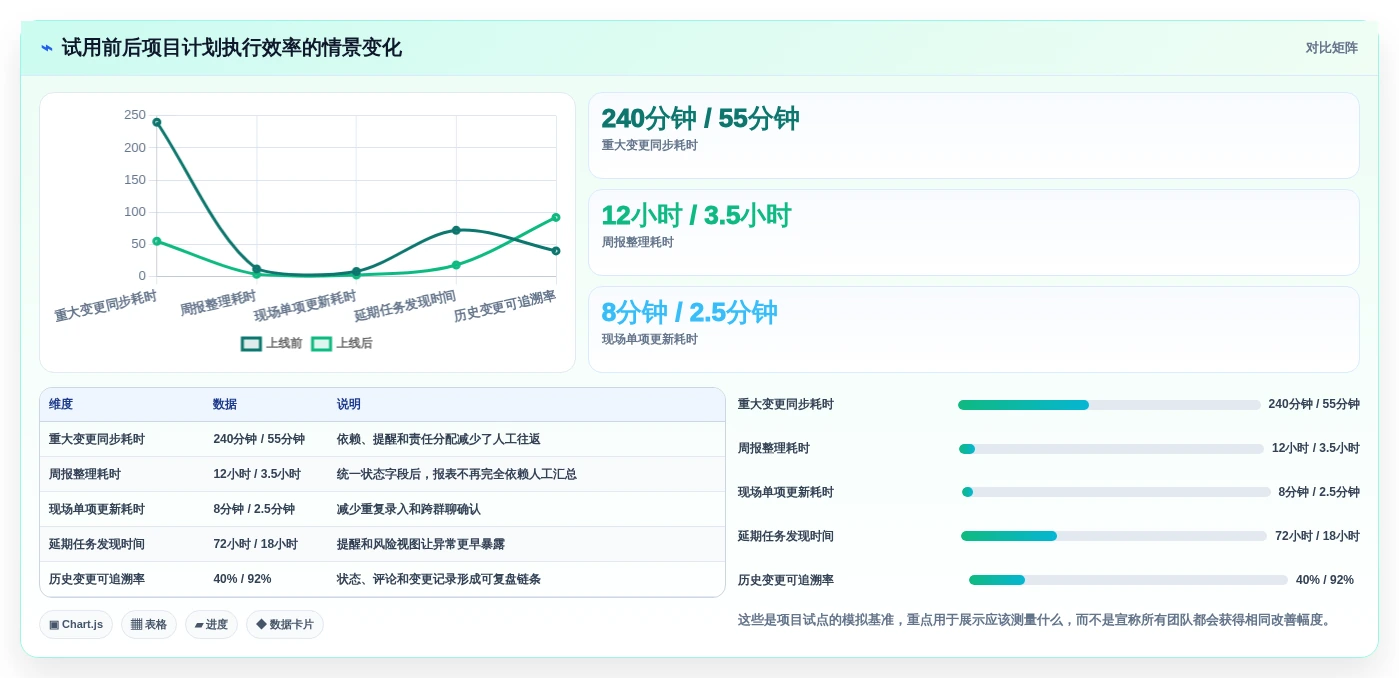
Task: Click description 提醒和风险视图让异常更早暴露
Action: tap(421, 544)
